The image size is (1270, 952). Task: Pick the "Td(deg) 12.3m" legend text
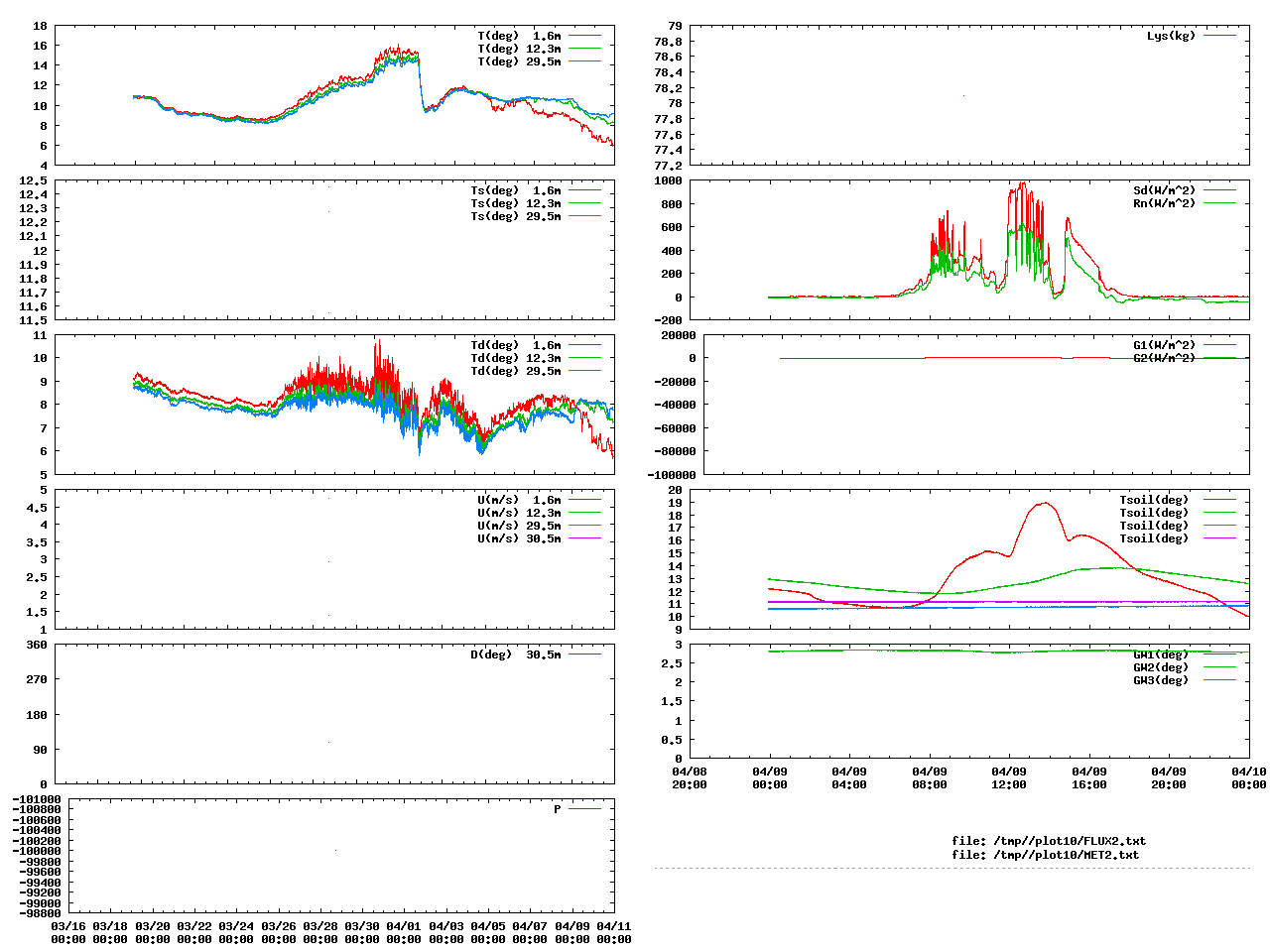pos(516,358)
